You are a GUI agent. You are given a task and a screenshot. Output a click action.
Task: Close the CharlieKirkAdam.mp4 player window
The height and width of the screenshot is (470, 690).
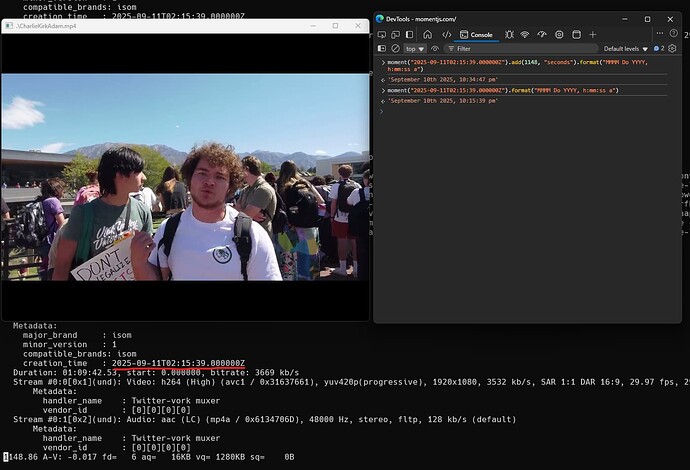[x=358, y=26]
